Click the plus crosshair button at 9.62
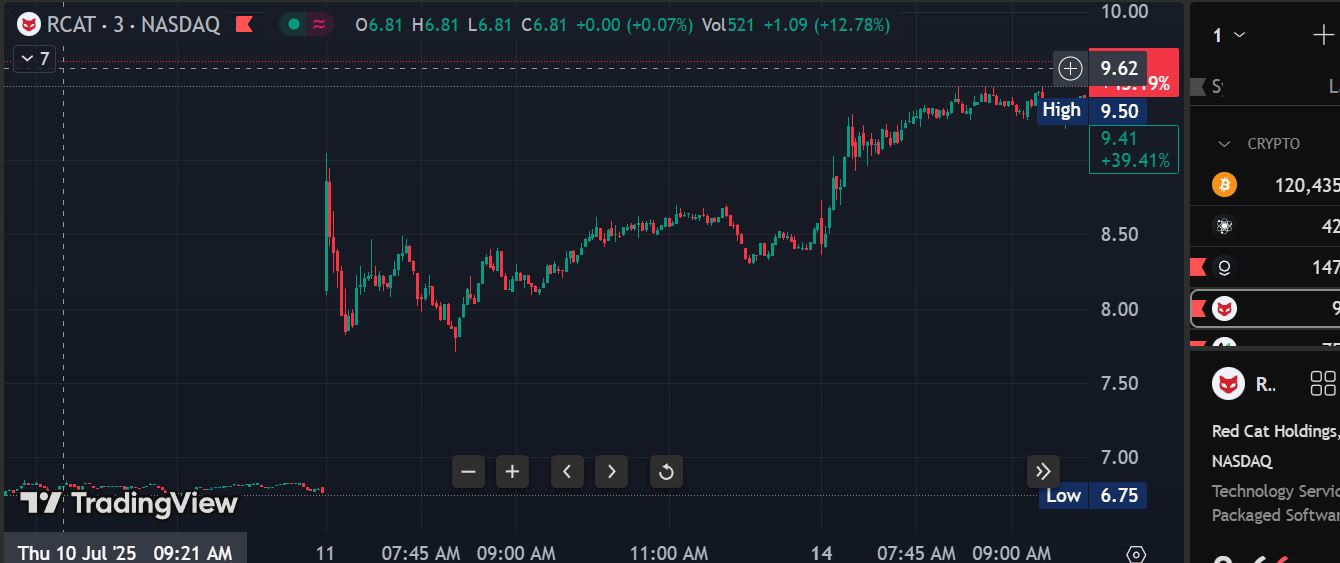 (x=1070, y=68)
